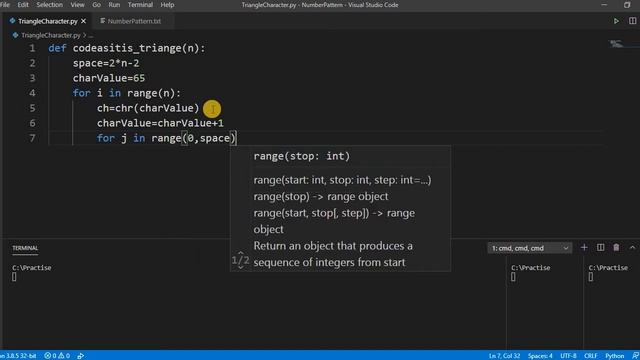Click errors and warnings count in status bar

pos(57,356)
